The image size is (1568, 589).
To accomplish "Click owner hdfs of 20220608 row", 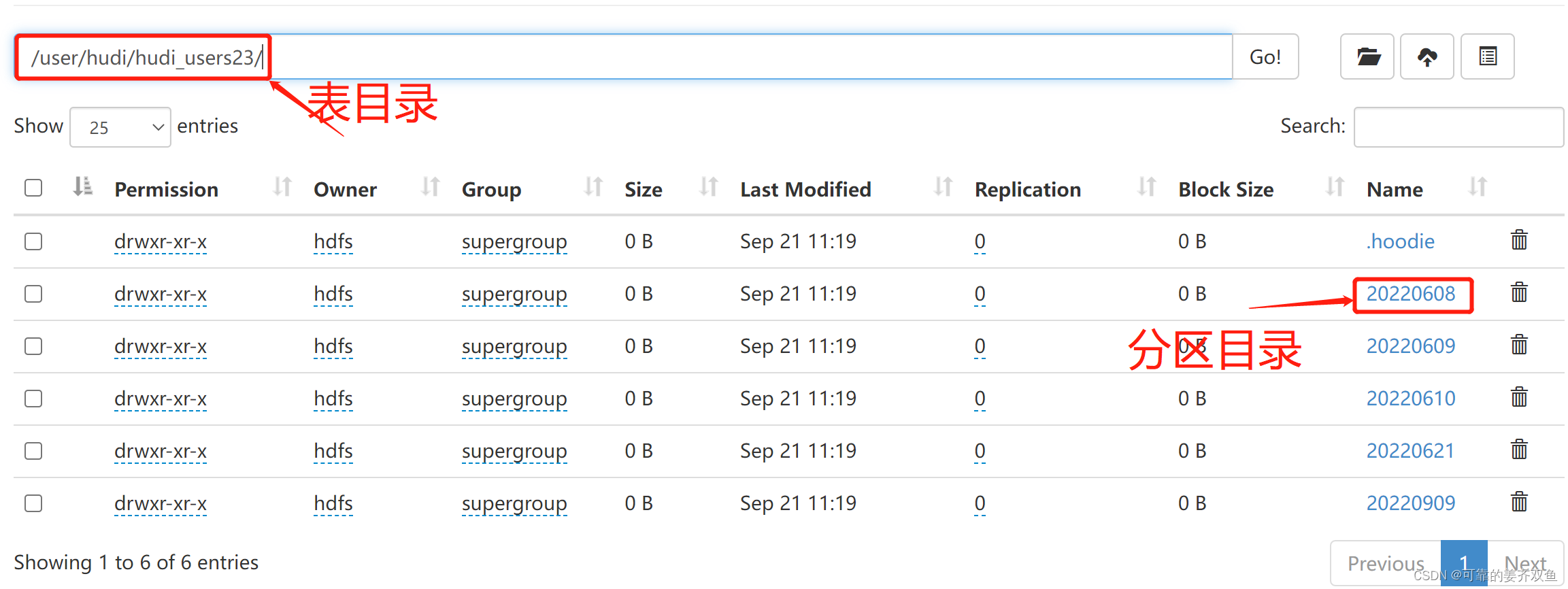I will point(333,294).
